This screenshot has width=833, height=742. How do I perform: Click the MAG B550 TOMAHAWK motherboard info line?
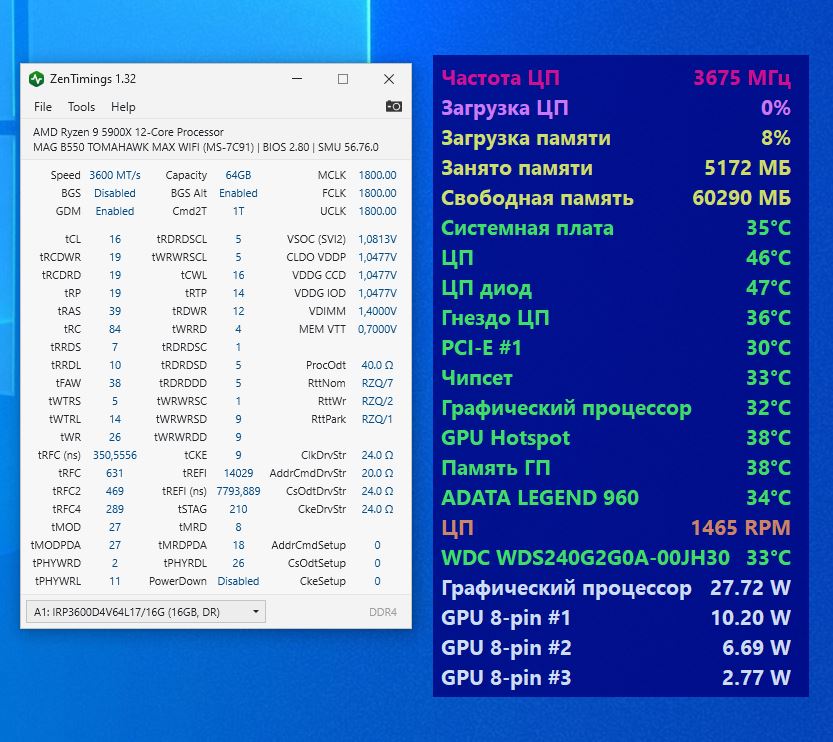click(206, 147)
